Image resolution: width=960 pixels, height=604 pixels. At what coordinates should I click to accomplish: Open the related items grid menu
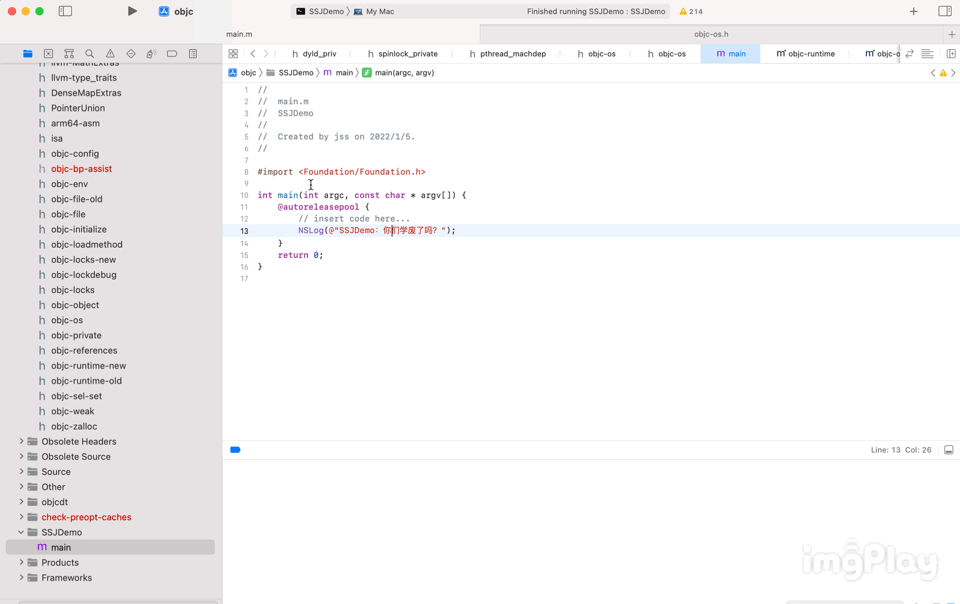coord(233,54)
